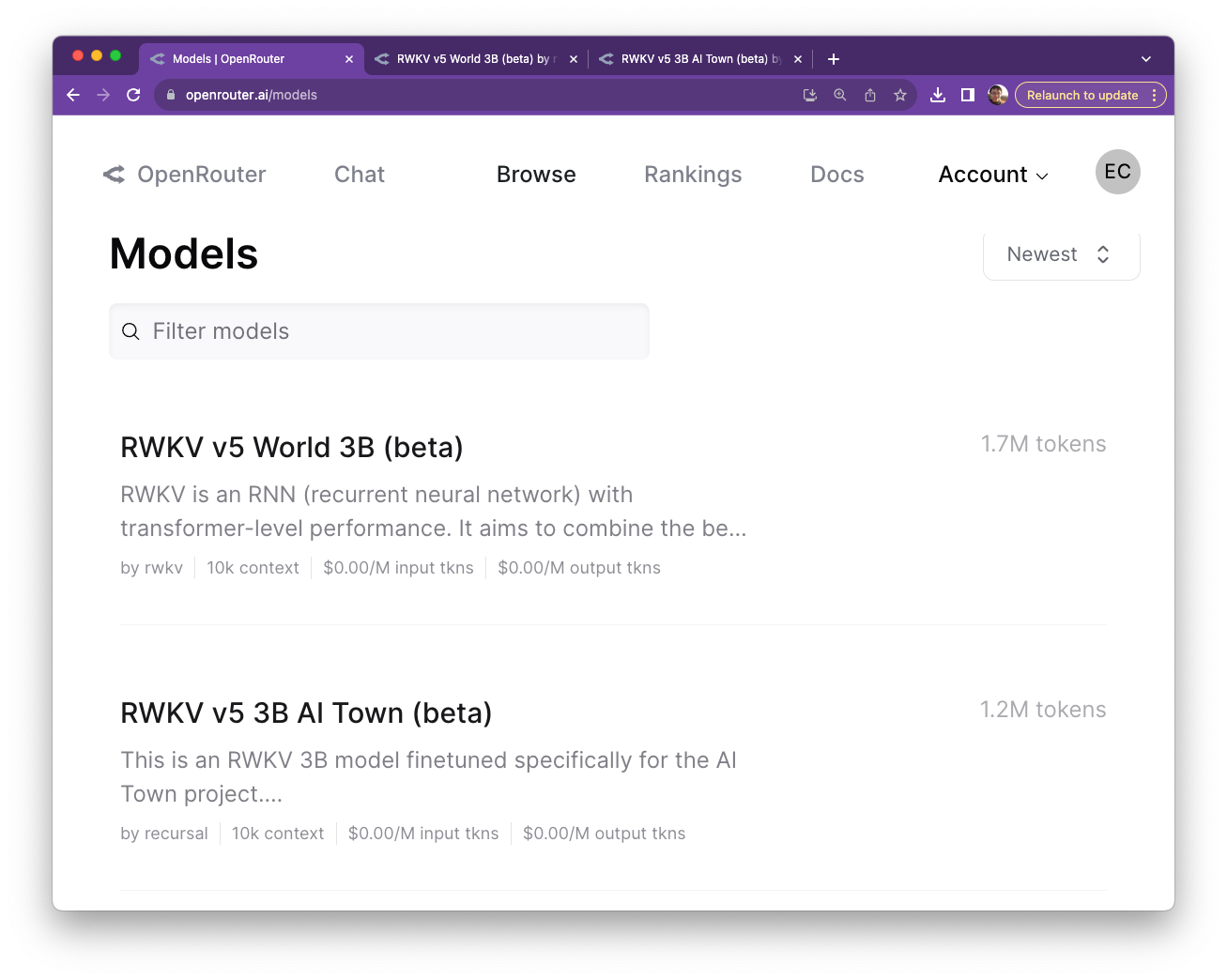Viewport: 1227px width, 980px height.
Task: Click the lock icon in the address bar
Action: pos(171,95)
